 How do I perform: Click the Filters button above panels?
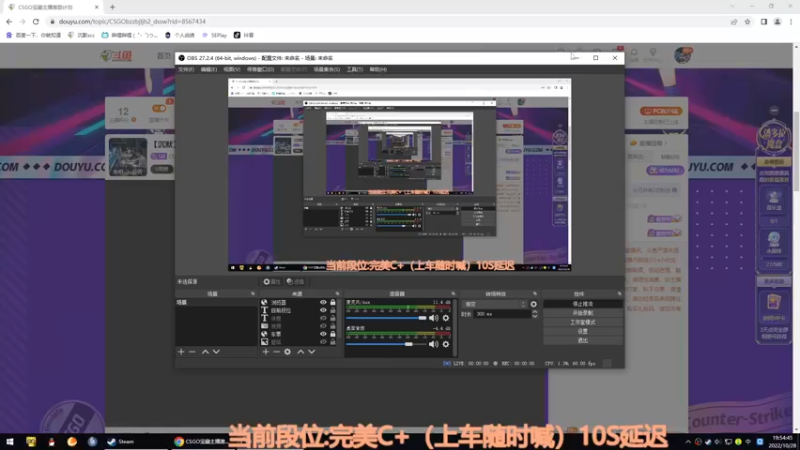pos(295,282)
